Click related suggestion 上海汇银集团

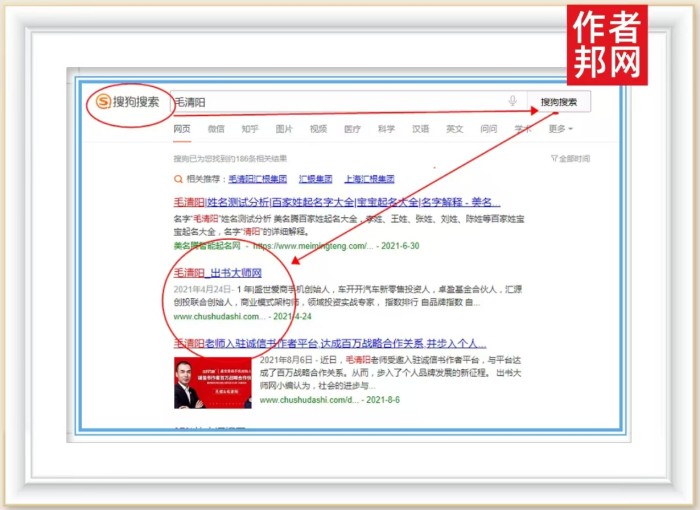click(369, 180)
